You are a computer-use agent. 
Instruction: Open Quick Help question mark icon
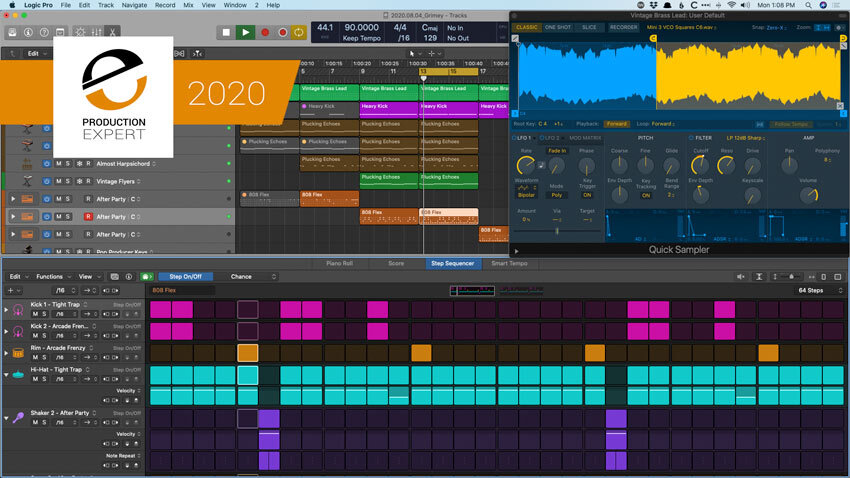[x=44, y=33]
